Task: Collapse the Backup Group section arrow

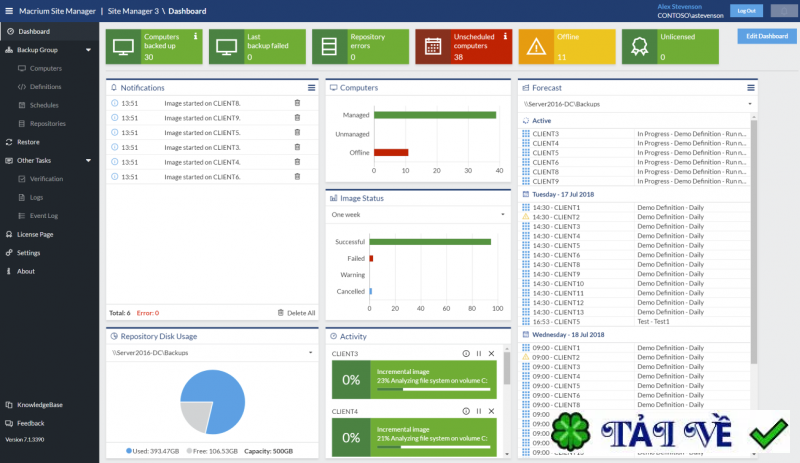Action: point(90,49)
